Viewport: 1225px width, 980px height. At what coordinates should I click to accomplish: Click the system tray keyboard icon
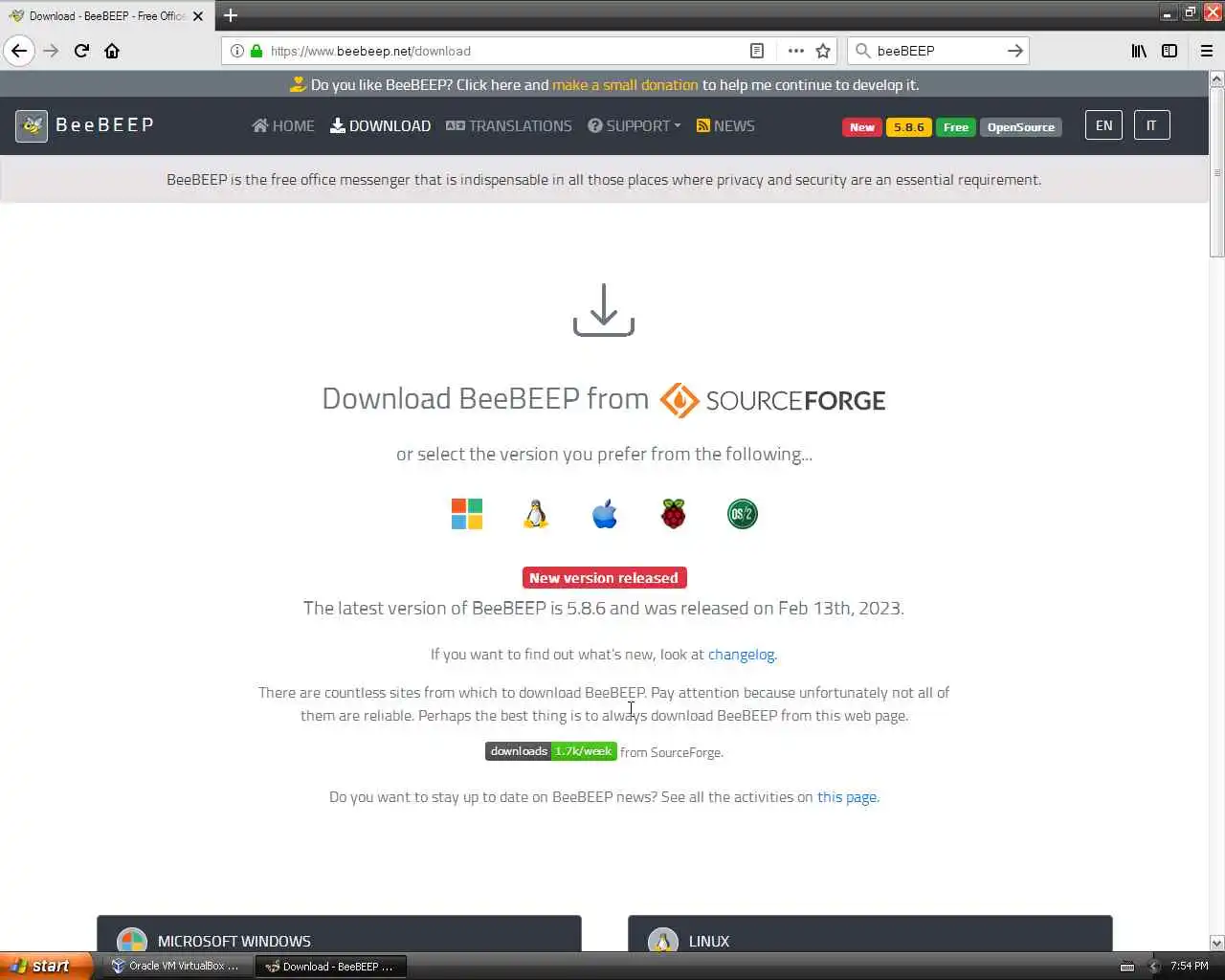1127,967
